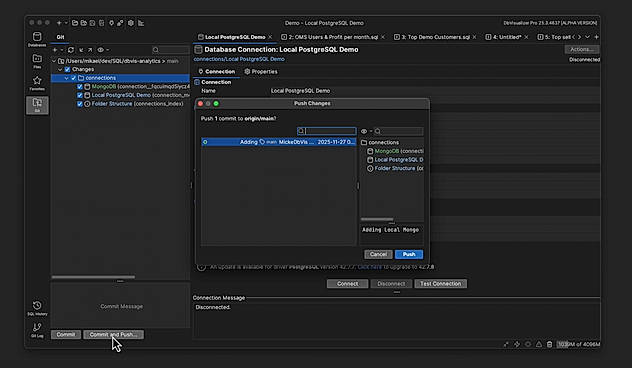Collapse the Changes tree node

[60, 69]
